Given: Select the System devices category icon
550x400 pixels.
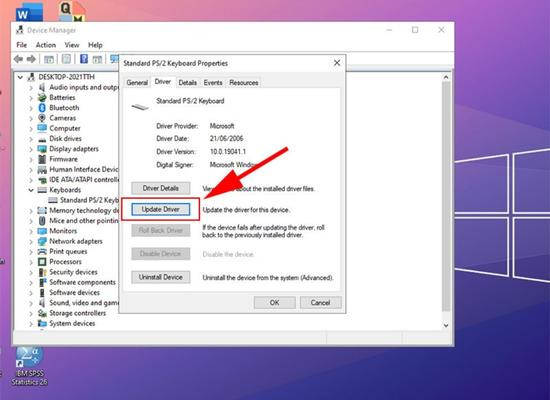Looking at the screenshot, I should click(42, 323).
